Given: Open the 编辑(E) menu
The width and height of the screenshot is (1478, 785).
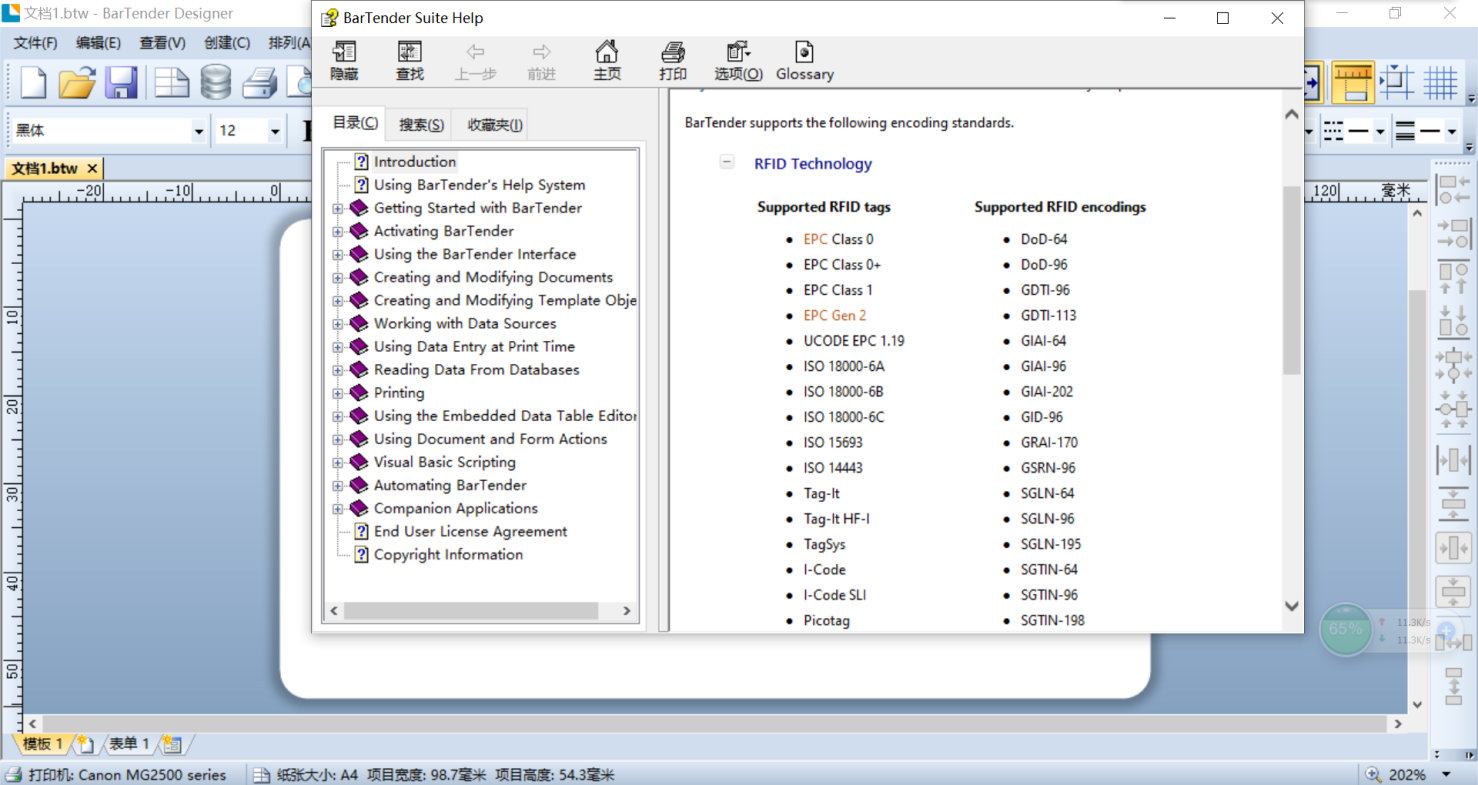Looking at the screenshot, I should [98, 43].
